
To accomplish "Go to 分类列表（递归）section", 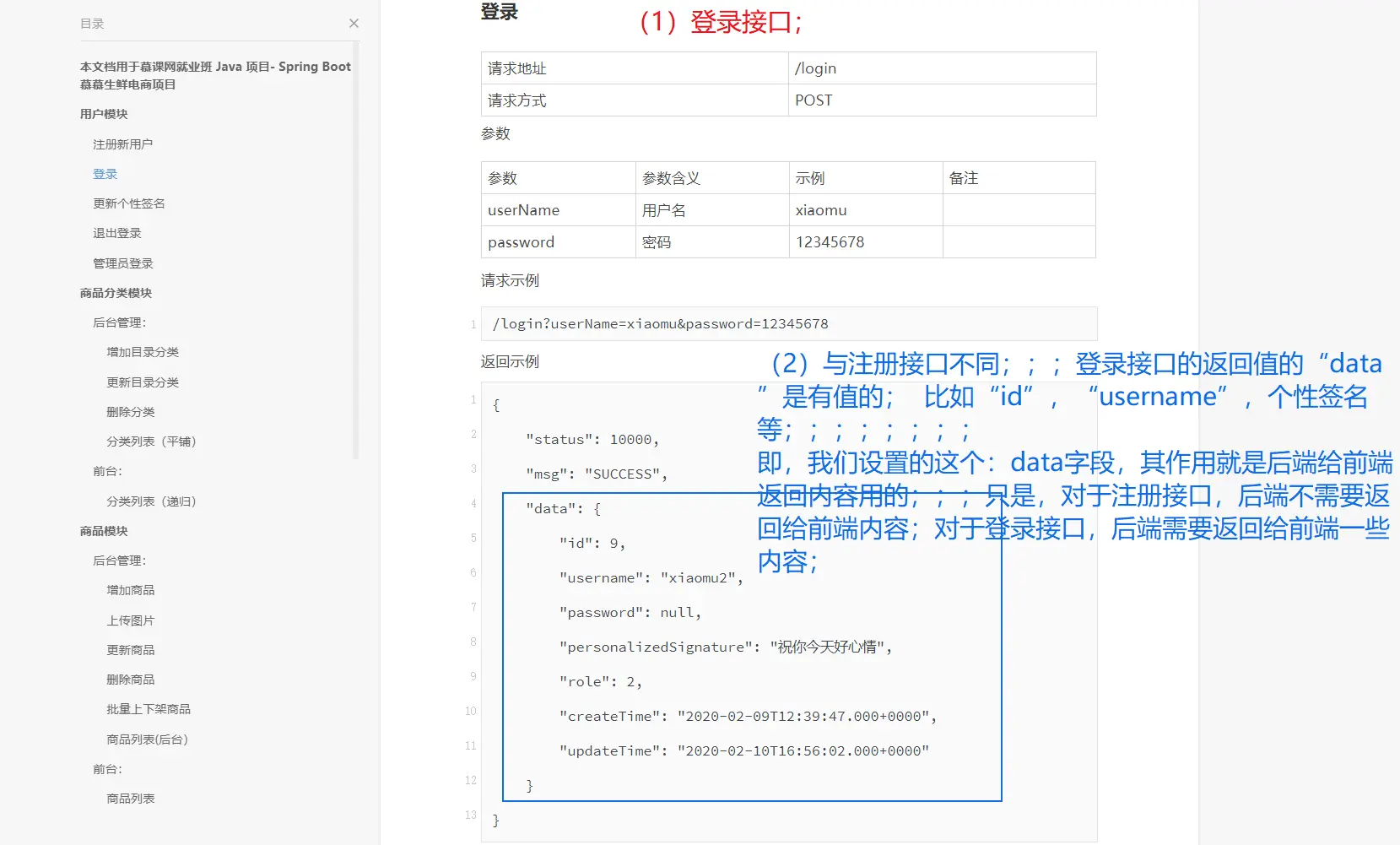I will click(x=150, y=501).
